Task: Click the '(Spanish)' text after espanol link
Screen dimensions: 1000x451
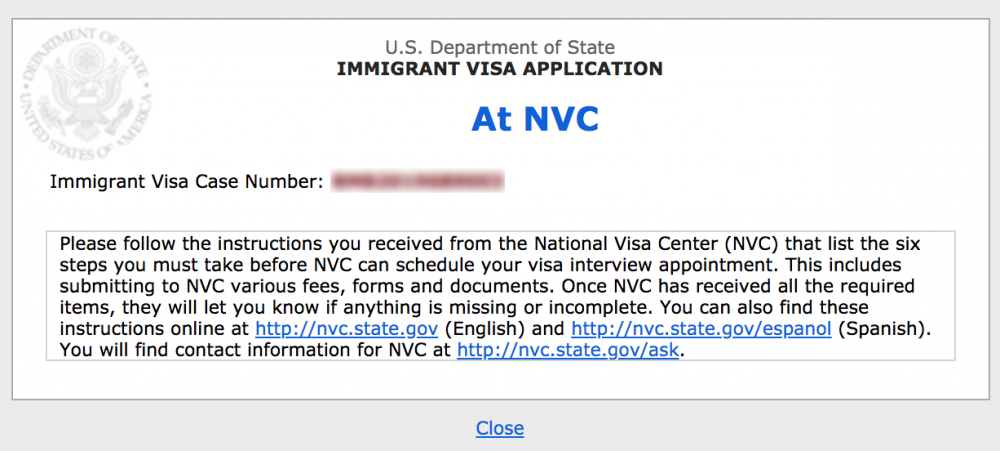Action: [x=883, y=329]
